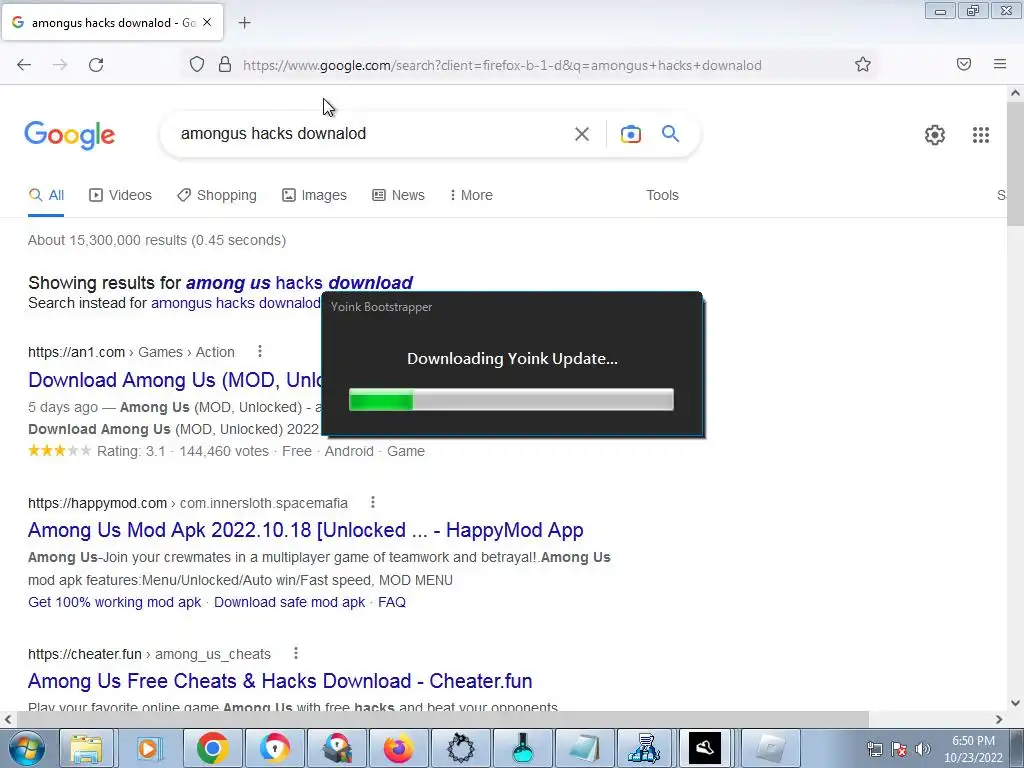
Task: Open the teal flask app in taskbar
Action: point(522,748)
